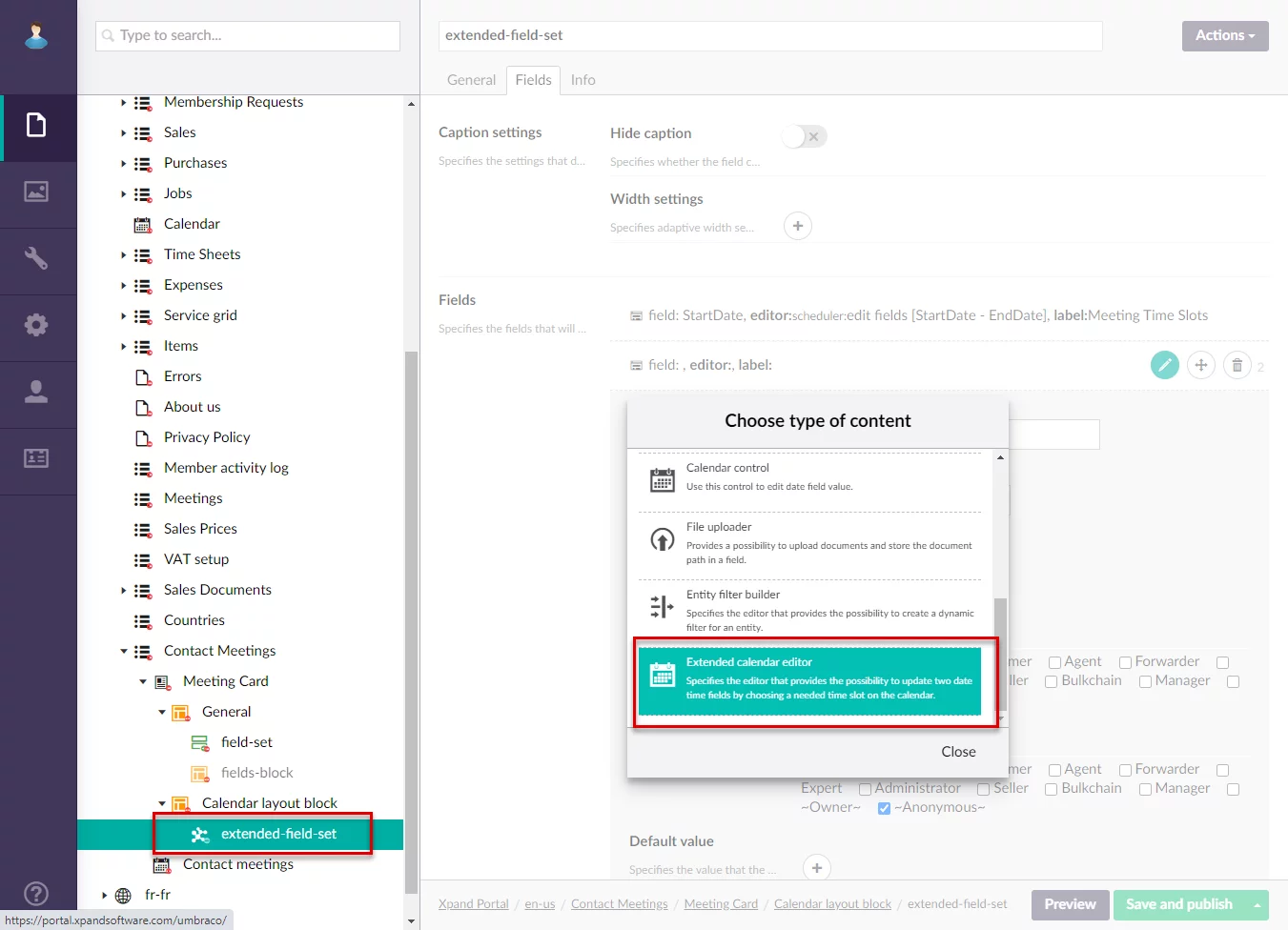
Task: Uncheck the ~Anonymous~ checkbox
Action: (884, 808)
